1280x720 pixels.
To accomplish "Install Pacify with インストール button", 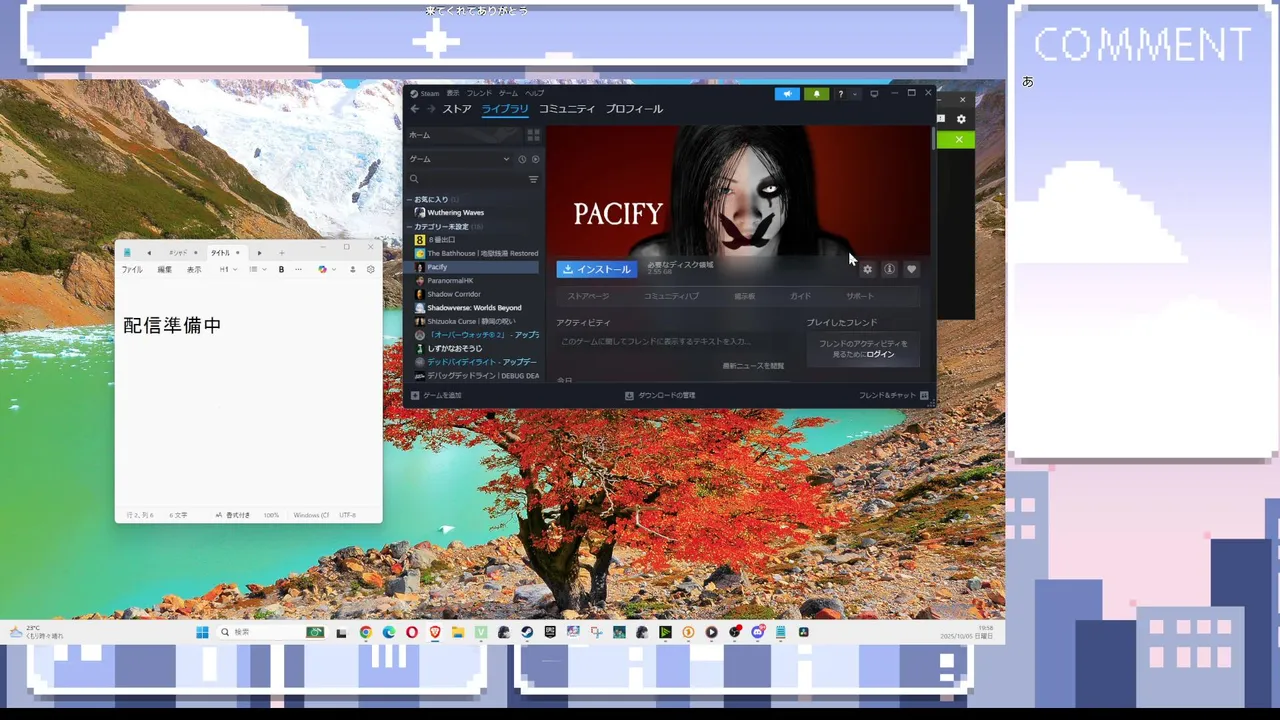I will (x=596, y=269).
